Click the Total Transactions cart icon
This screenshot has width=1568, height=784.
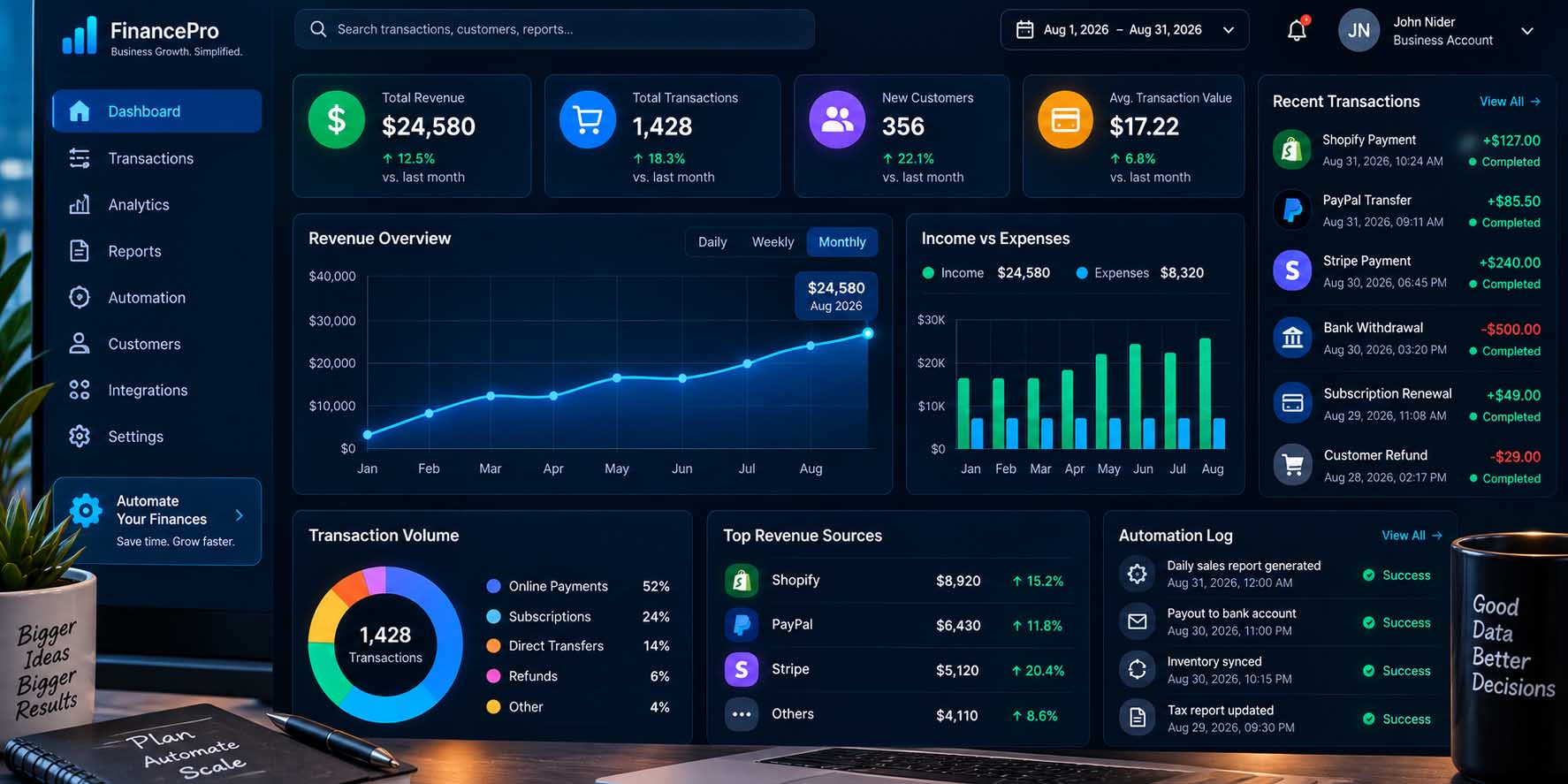(x=588, y=119)
